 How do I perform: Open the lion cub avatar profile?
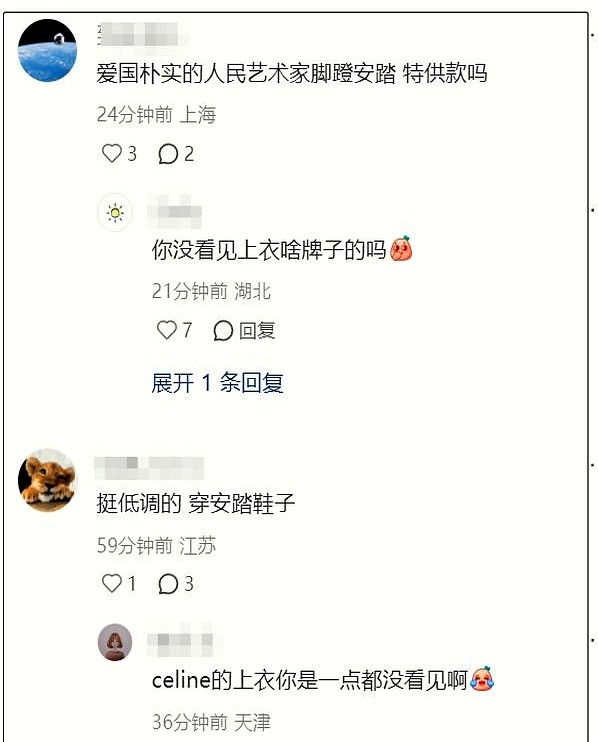(x=47, y=480)
